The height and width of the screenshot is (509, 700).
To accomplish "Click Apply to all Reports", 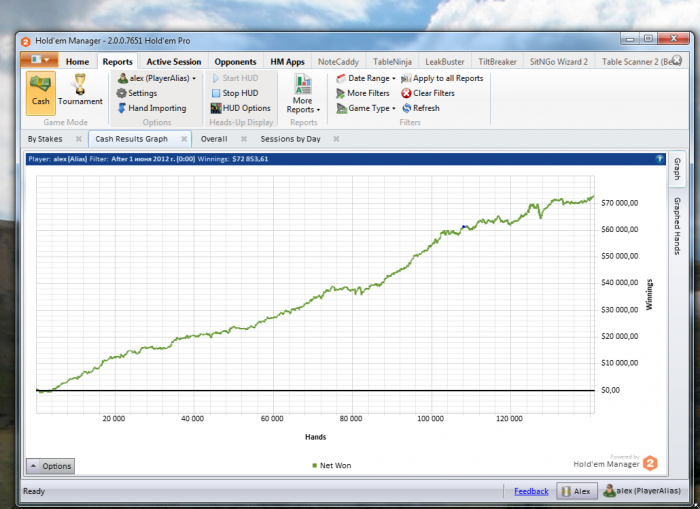I will 442,78.
